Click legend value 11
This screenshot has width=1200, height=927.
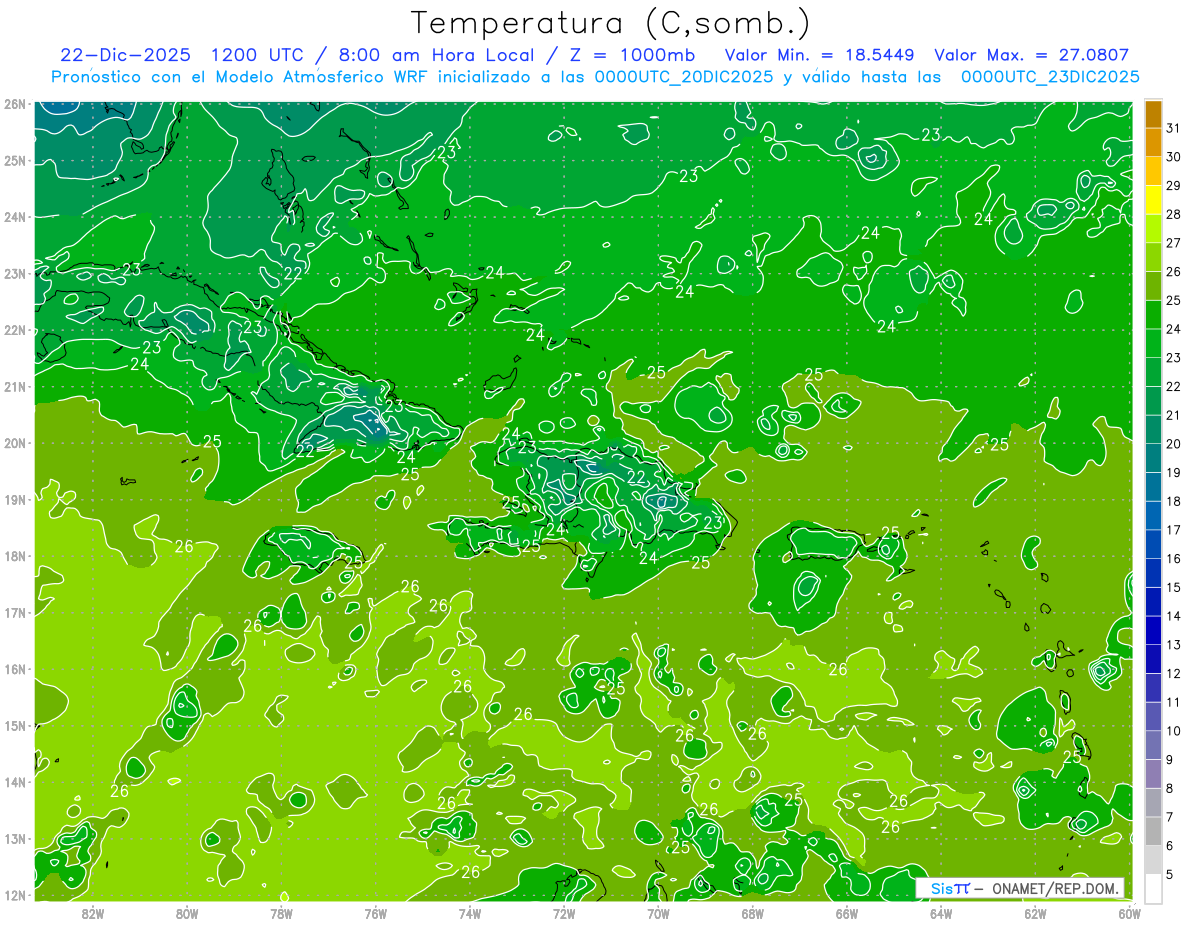1174,702
